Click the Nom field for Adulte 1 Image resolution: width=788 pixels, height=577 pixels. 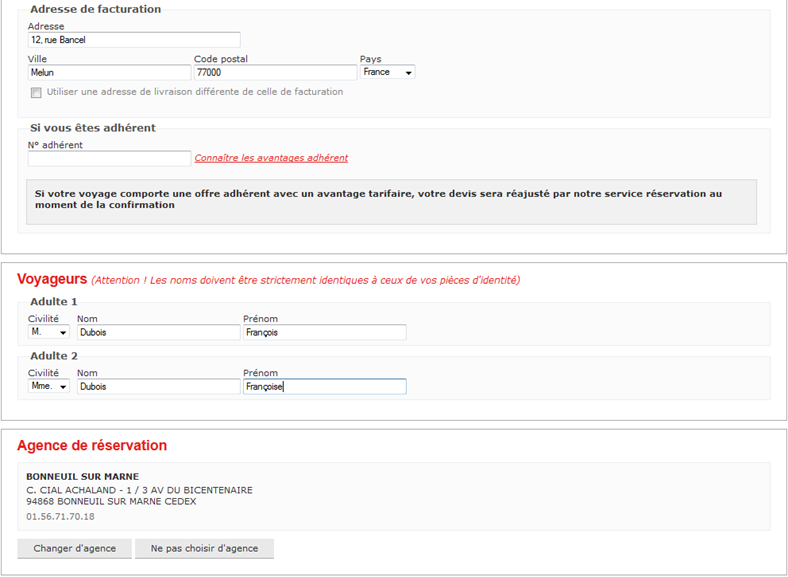[158, 332]
